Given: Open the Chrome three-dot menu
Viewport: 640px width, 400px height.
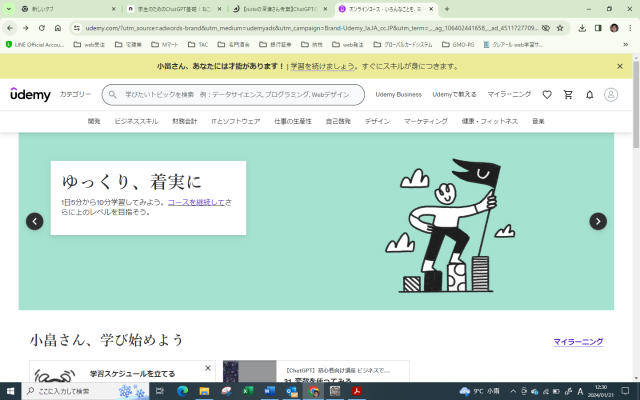Looking at the screenshot, I should pyautogui.click(x=630, y=28).
